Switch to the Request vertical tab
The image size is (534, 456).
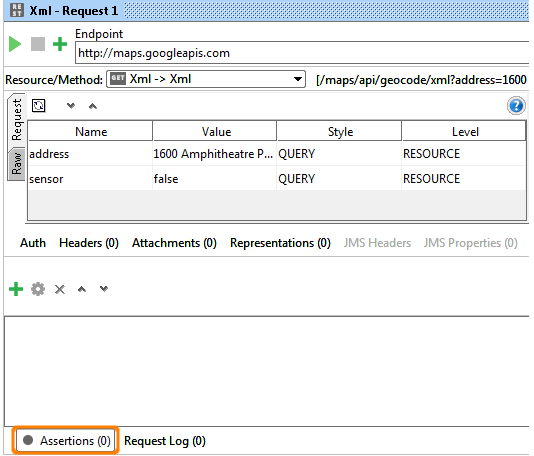[x=16, y=120]
